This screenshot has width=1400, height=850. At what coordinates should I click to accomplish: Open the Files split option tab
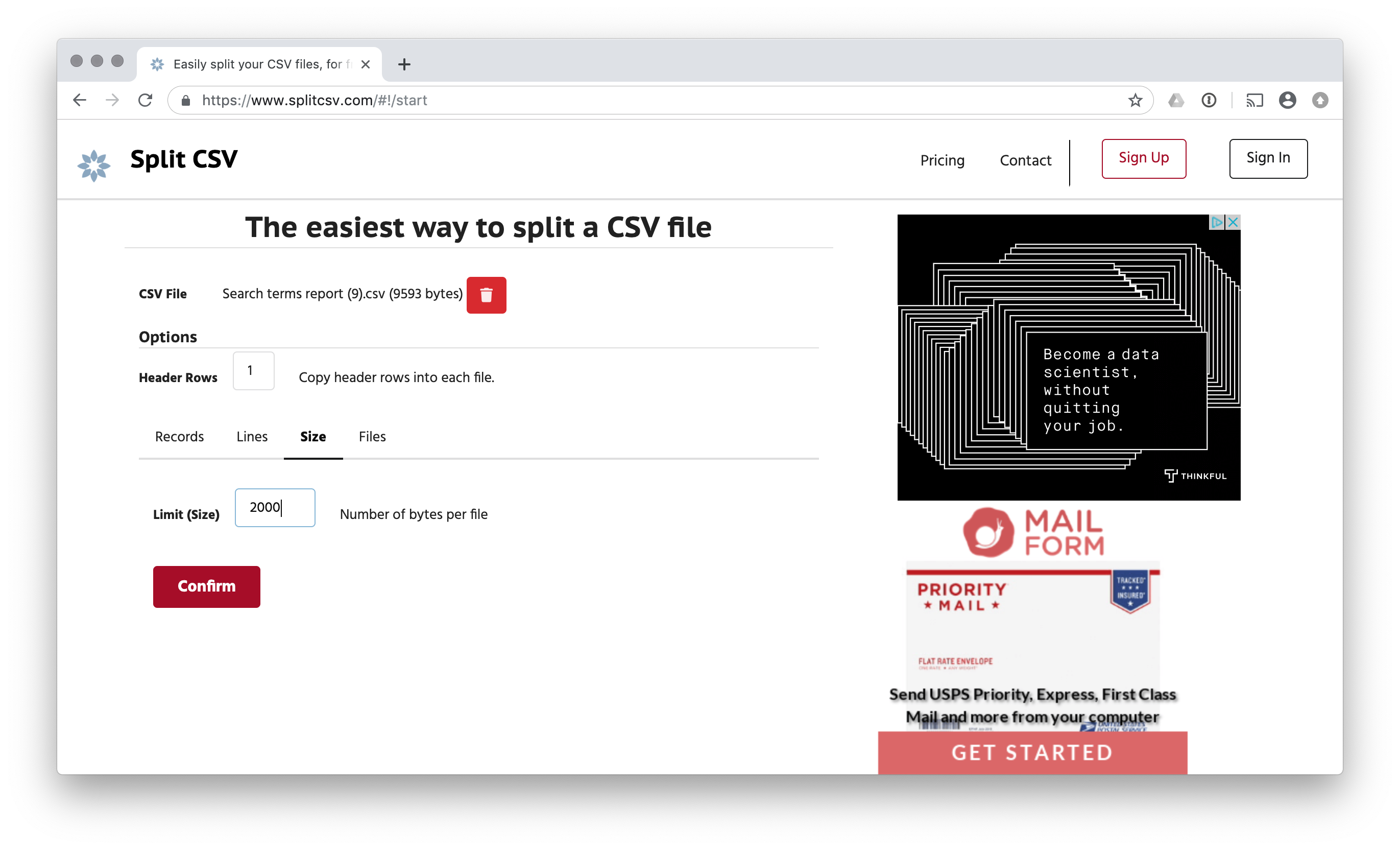point(372,437)
